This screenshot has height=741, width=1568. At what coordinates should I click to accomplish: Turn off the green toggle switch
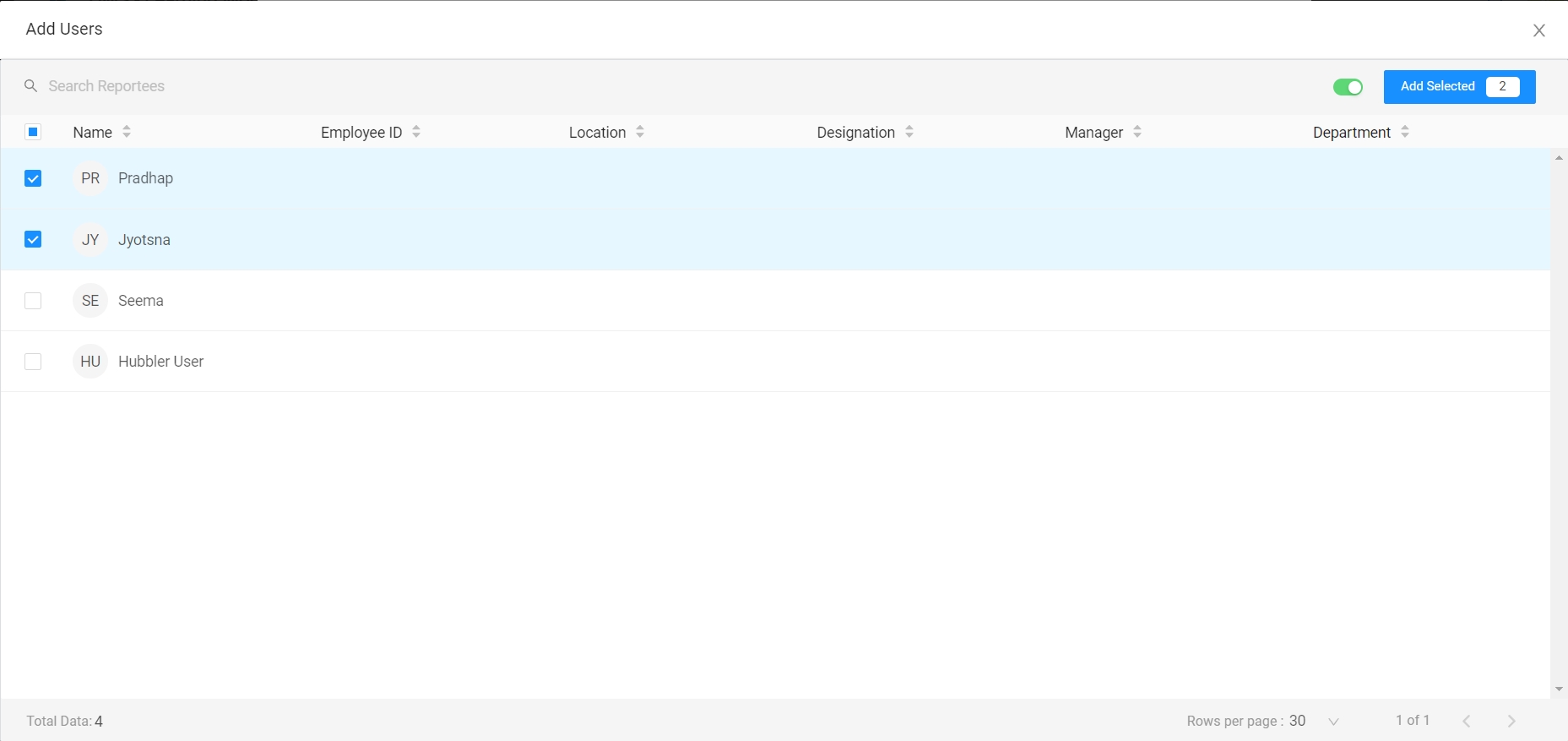(1348, 87)
